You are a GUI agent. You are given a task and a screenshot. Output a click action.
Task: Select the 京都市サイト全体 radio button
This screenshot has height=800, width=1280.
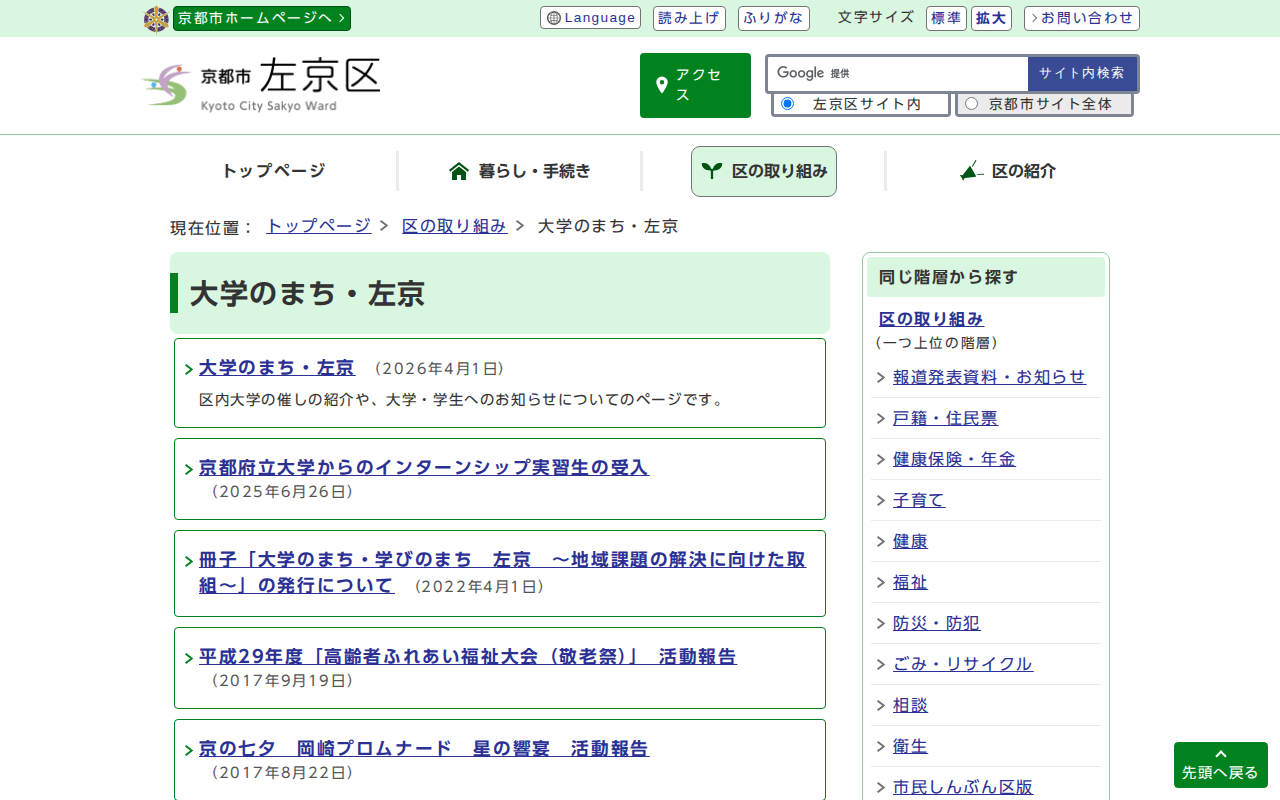point(971,104)
